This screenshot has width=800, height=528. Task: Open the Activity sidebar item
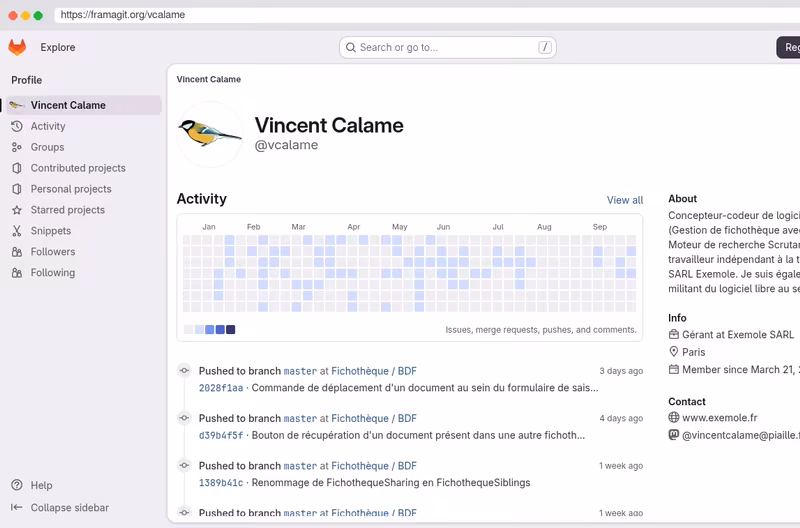84,126
